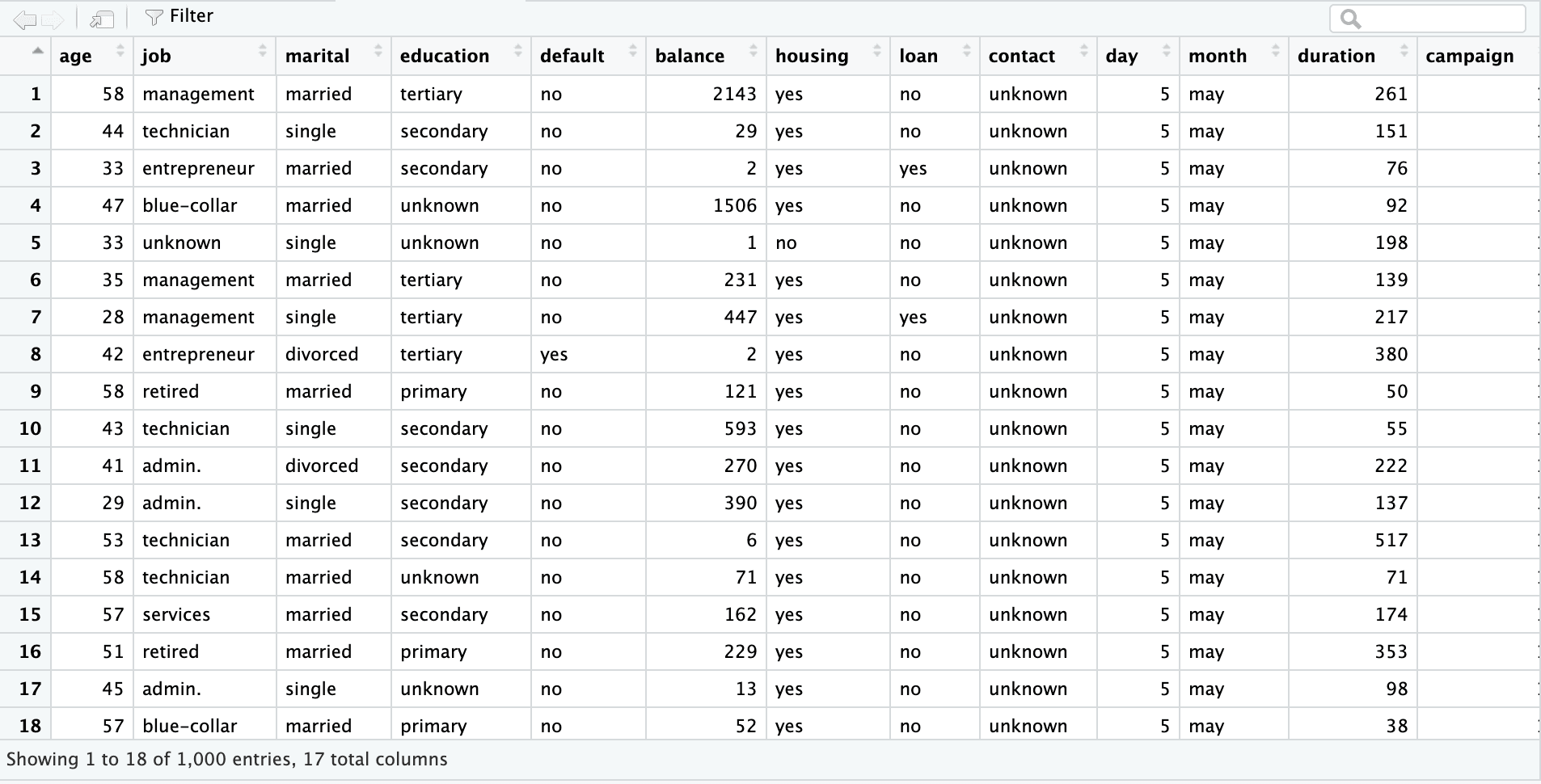
Task: Toggle sorting on the balance column
Action: click(x=754, y=50)
